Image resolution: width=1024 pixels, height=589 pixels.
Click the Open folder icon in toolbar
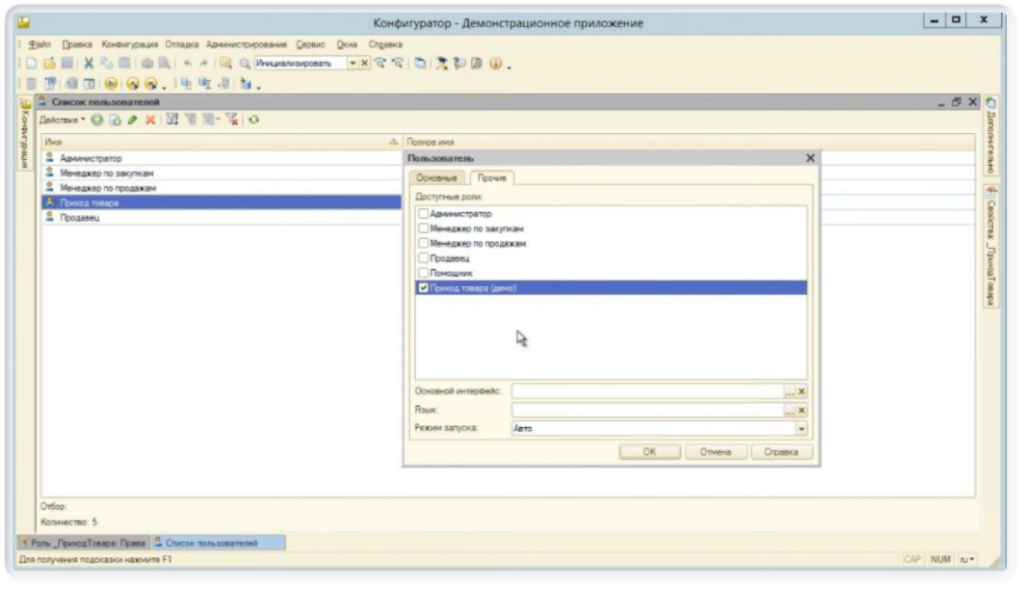click(50, 64)
